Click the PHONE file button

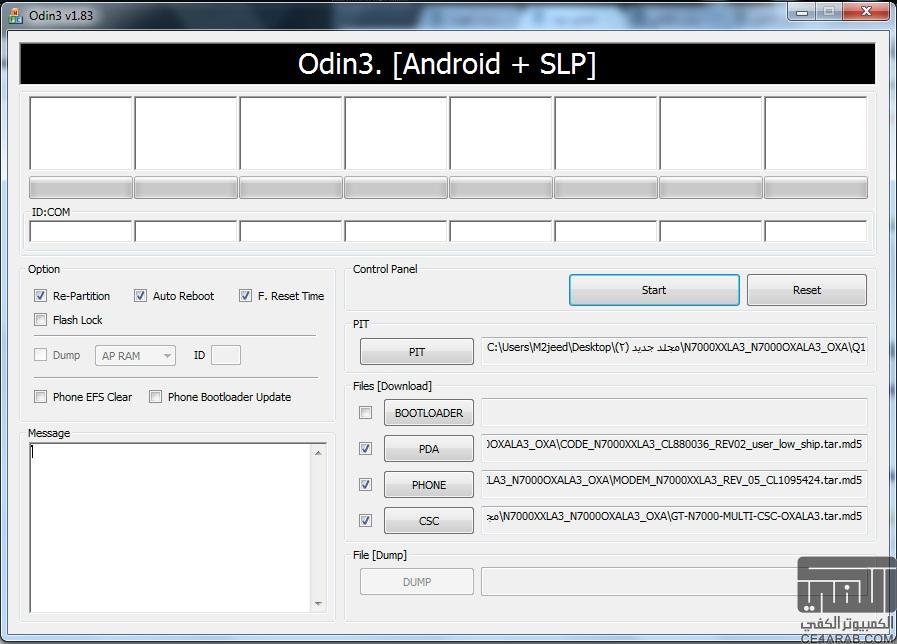(x=428, y=485)
